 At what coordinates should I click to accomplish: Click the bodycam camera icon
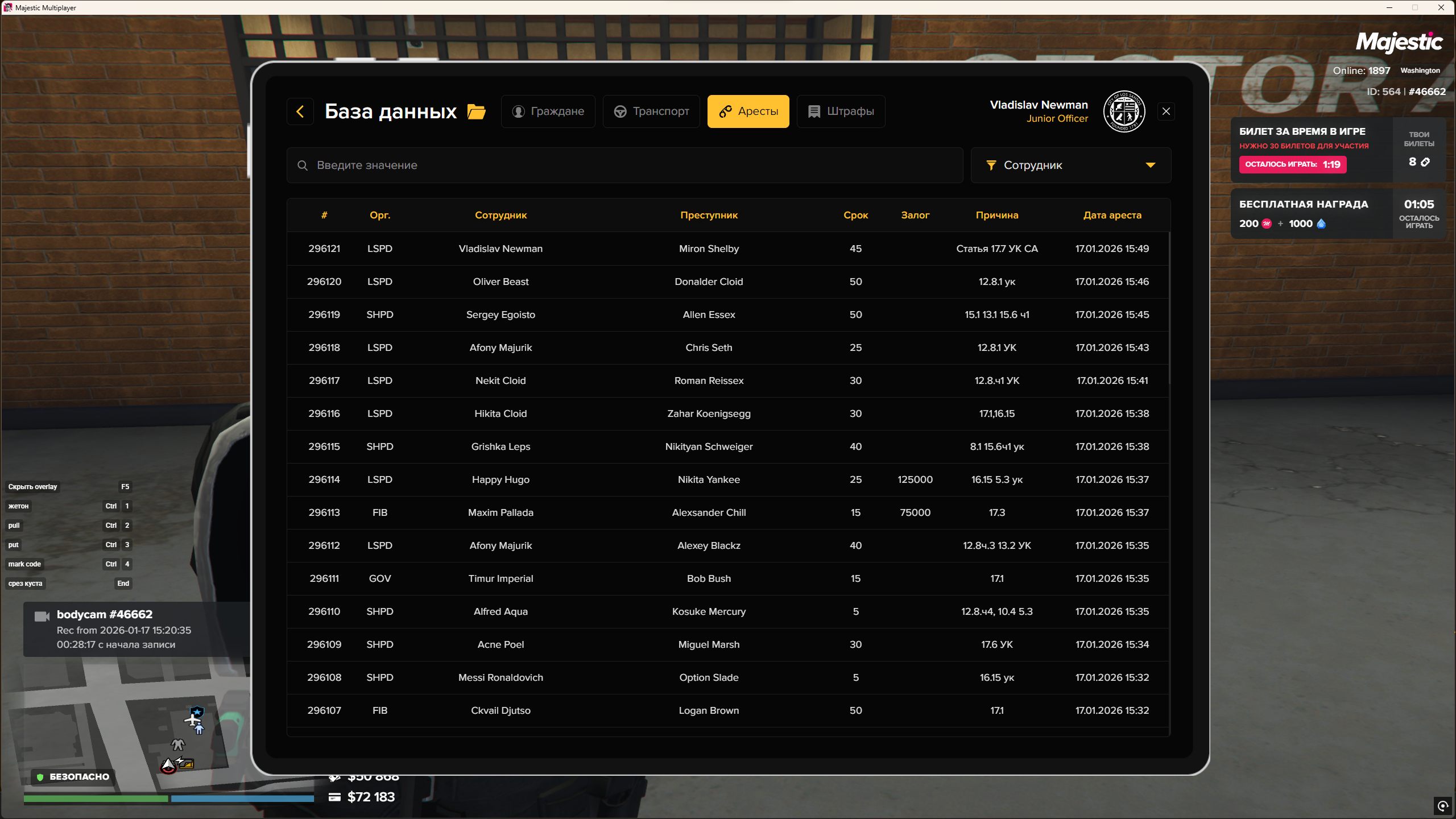(x=42, y=617)
